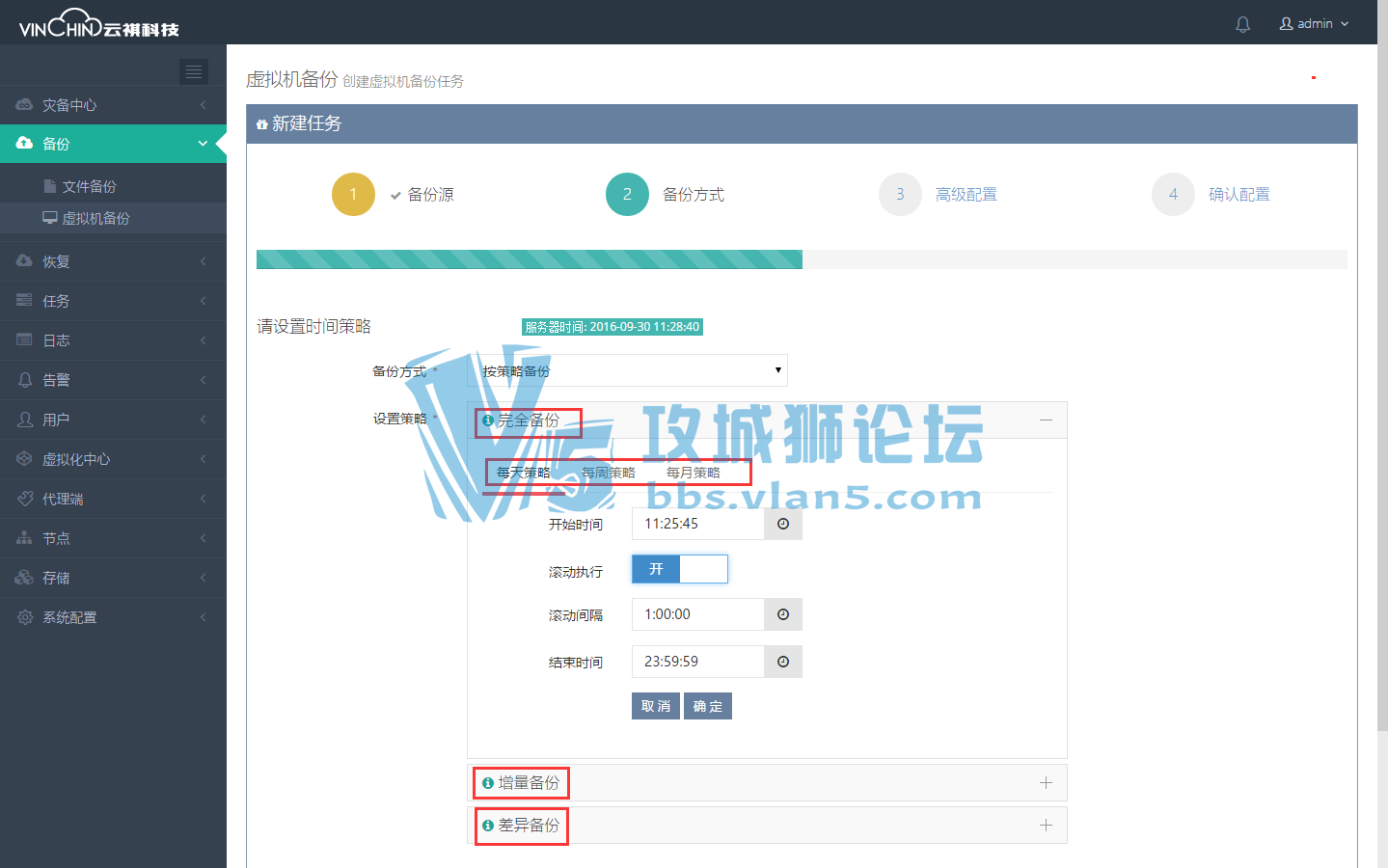
Task: Open the 用户 sidebar menu
Action: 113,419
